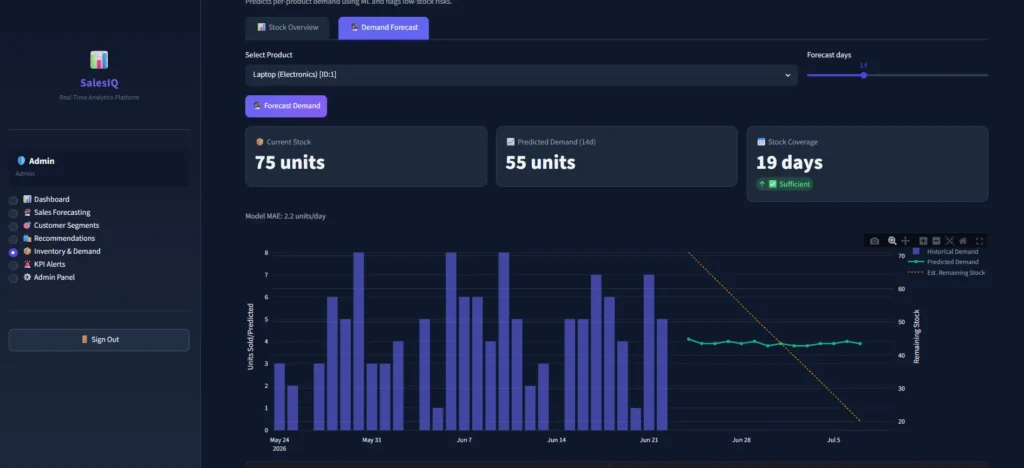This screenshot has width=1024, height=468.
Task: Click the Current Stock package icon
Action: coord(260,142)
